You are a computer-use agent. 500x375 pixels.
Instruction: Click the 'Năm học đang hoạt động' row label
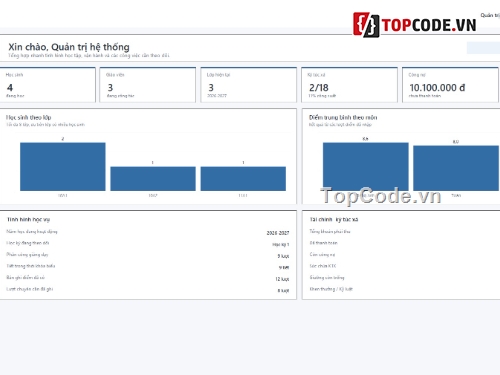pyautogui.click(x=32, y=231)
